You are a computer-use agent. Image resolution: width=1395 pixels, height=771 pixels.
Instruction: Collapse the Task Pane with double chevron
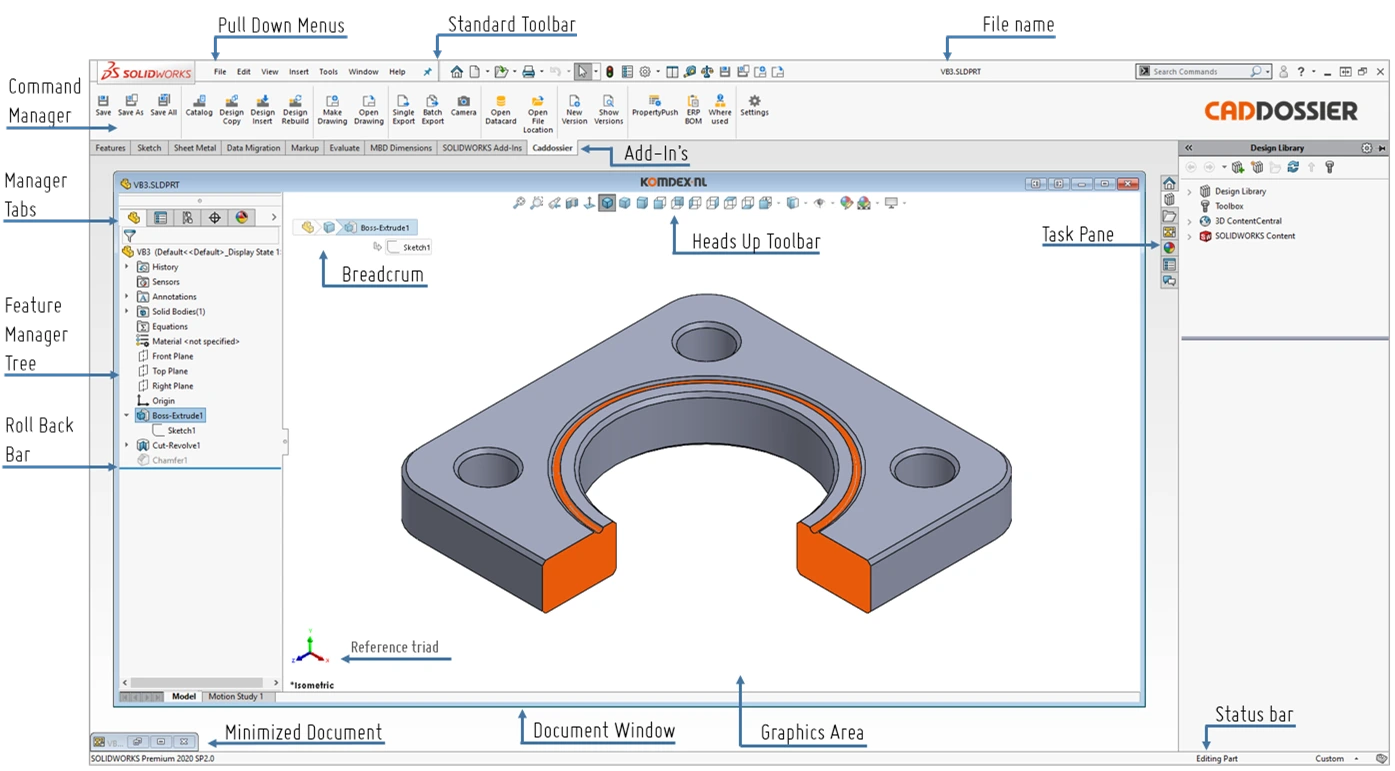coord(1189,148)
